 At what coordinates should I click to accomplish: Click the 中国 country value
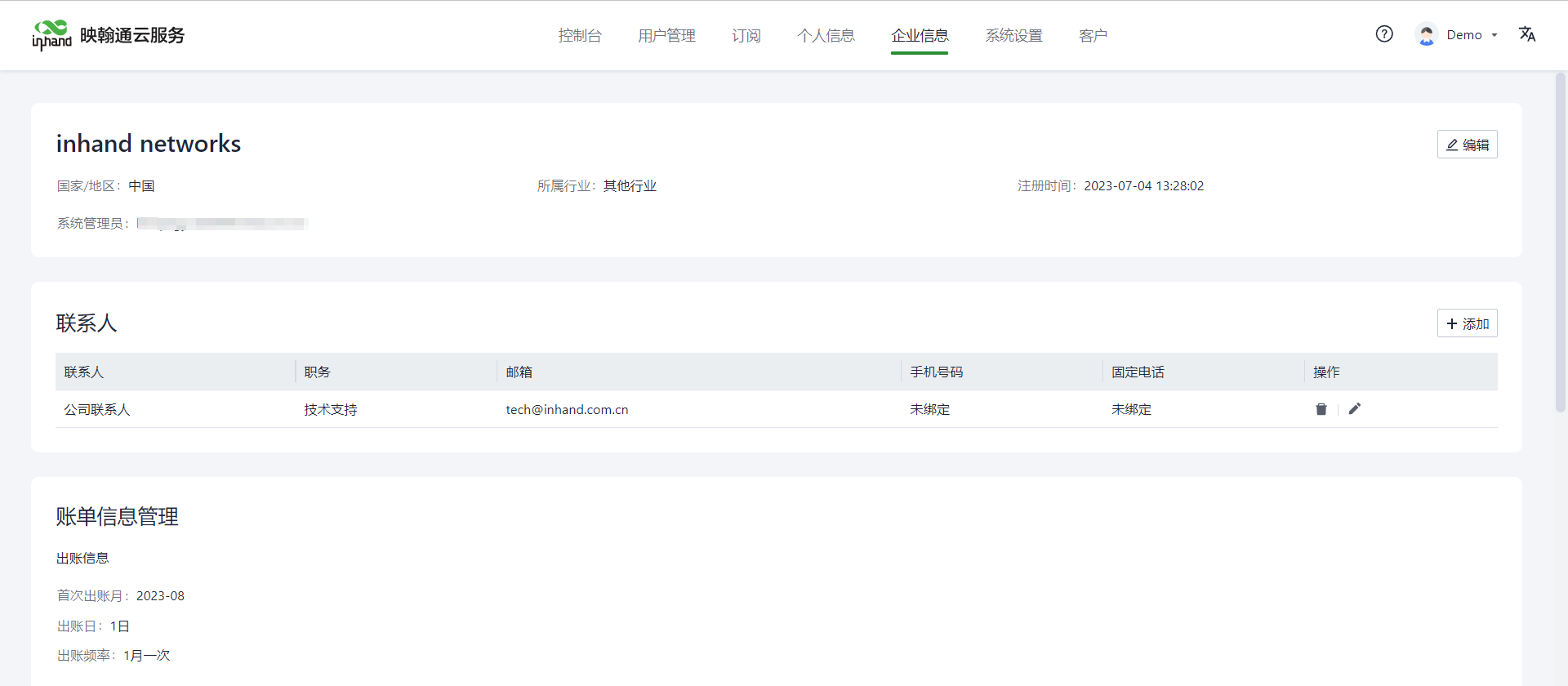click(141, 186)
